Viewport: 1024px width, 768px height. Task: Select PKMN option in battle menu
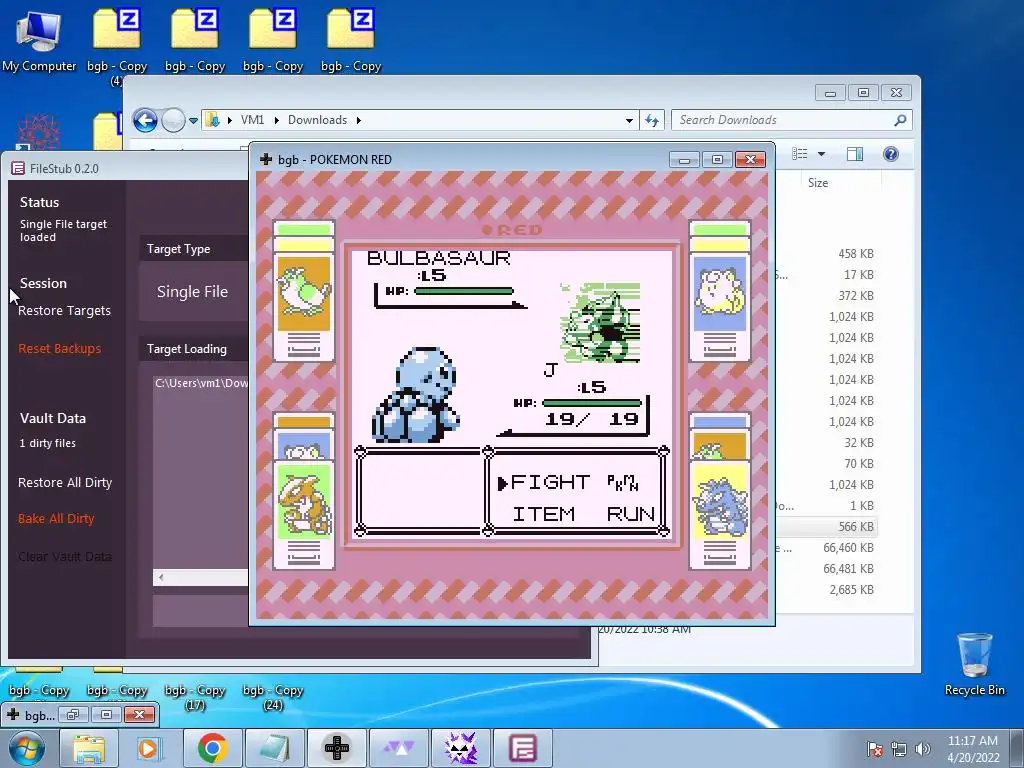pos(622,483)
